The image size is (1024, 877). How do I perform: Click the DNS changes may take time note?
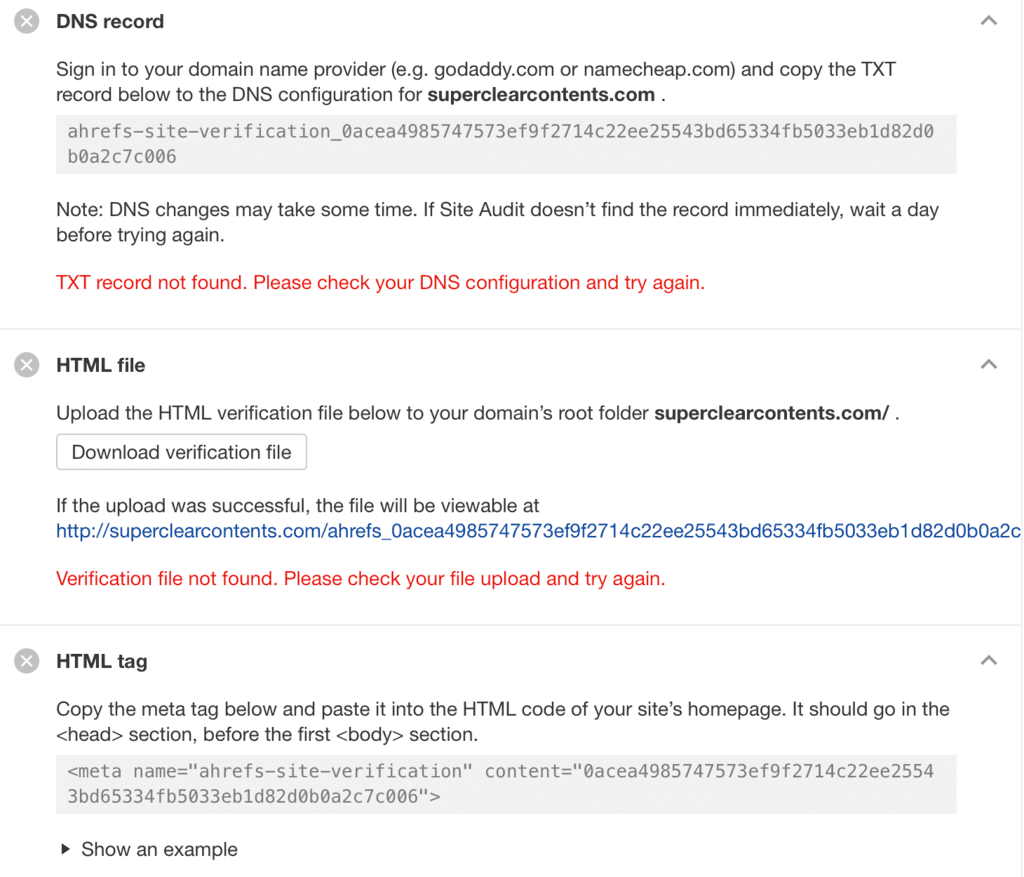(x=497, y=222)
